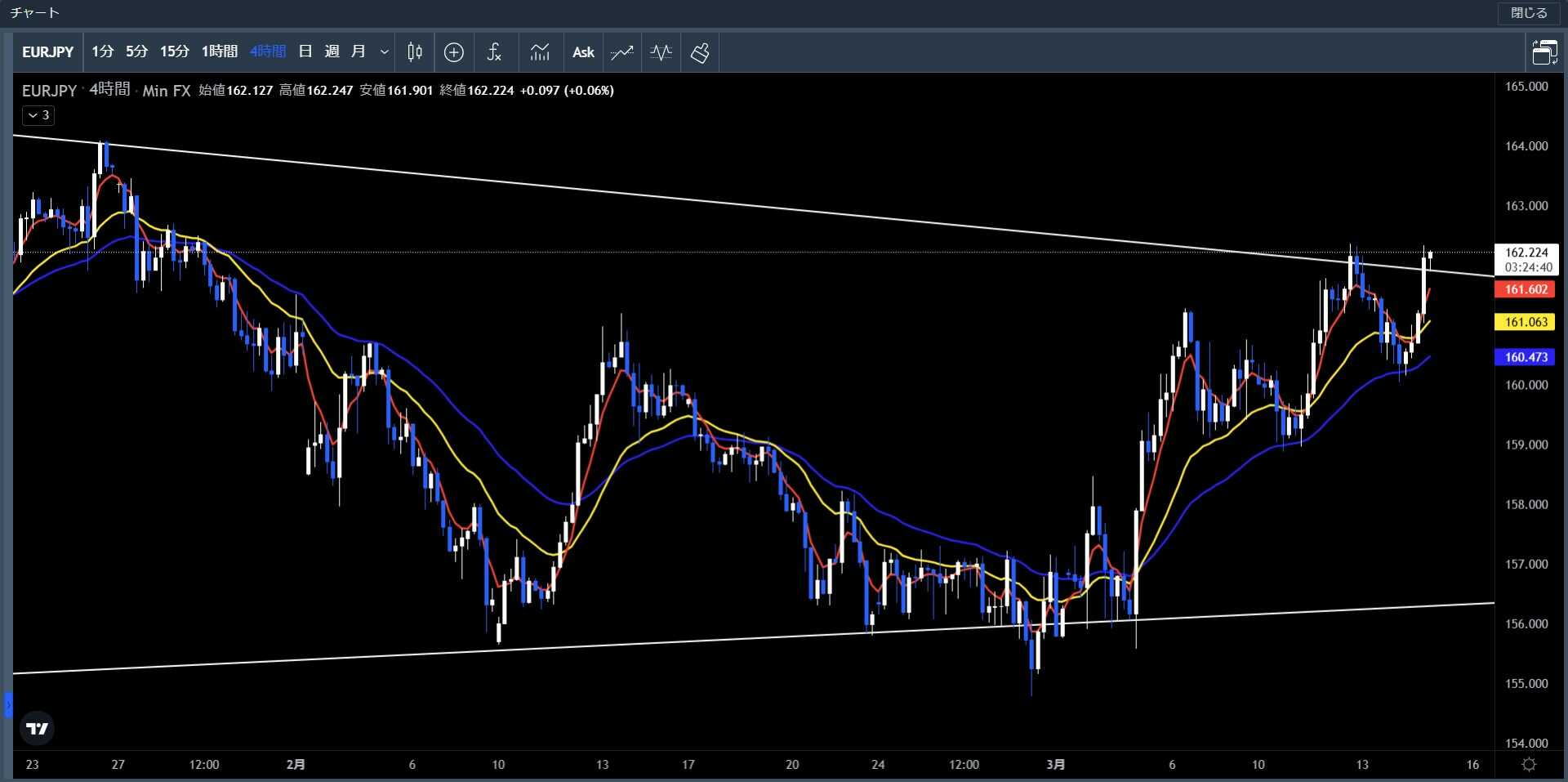
Task: Click the compare/add symbol plus icon
Action: [x=454, y=52]
